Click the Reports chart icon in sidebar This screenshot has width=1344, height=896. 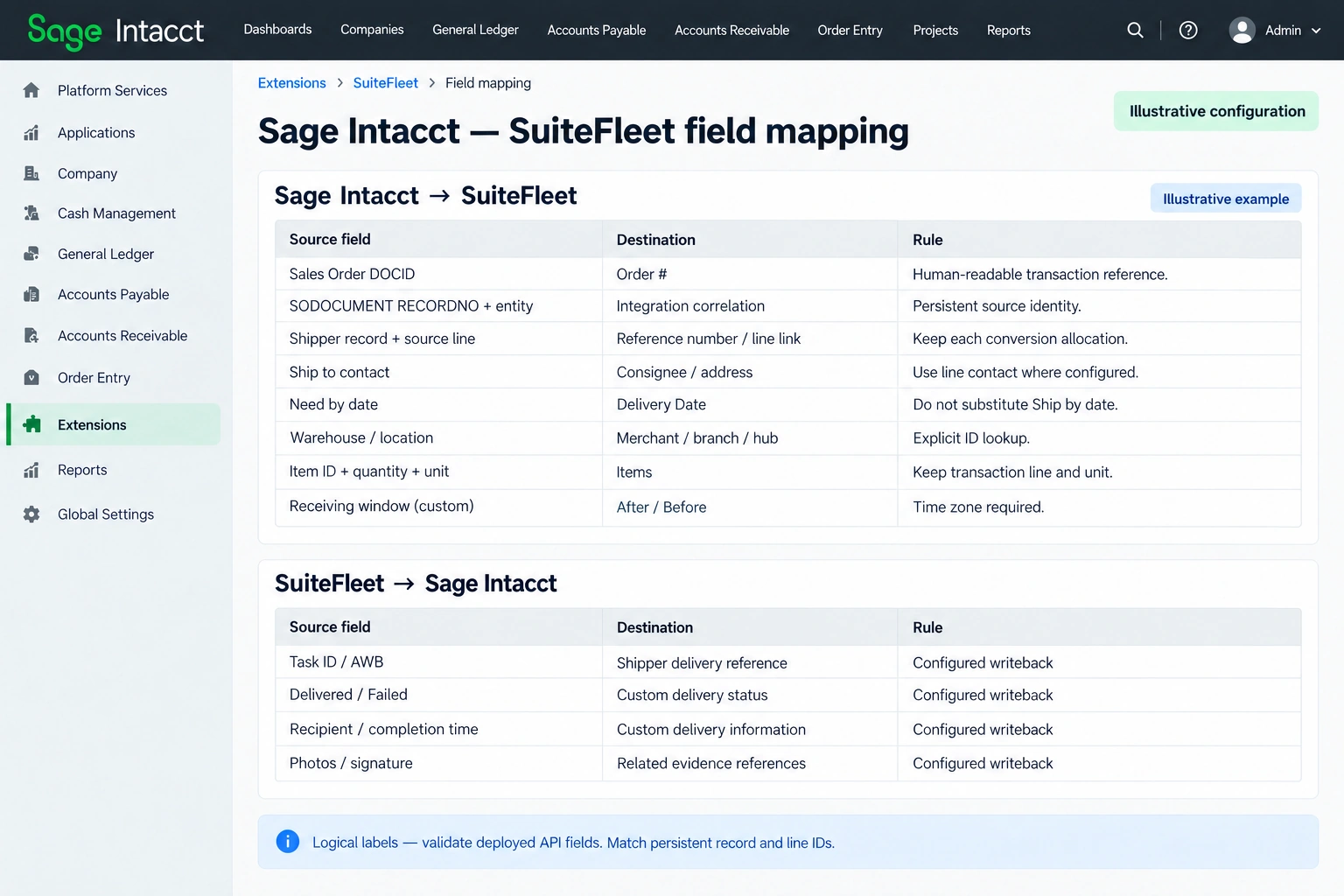coord(31,470)
